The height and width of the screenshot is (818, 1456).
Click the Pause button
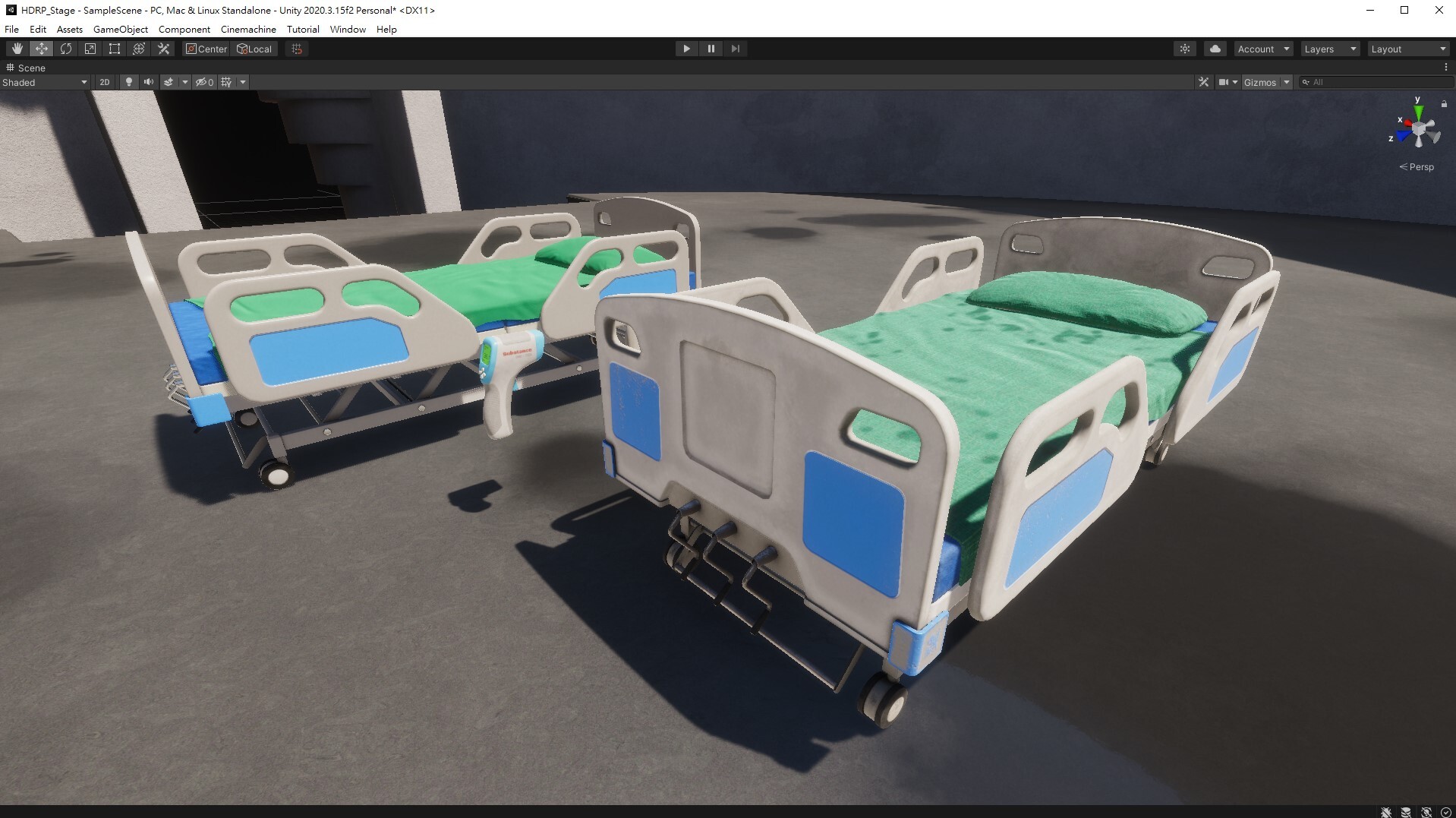711,48
